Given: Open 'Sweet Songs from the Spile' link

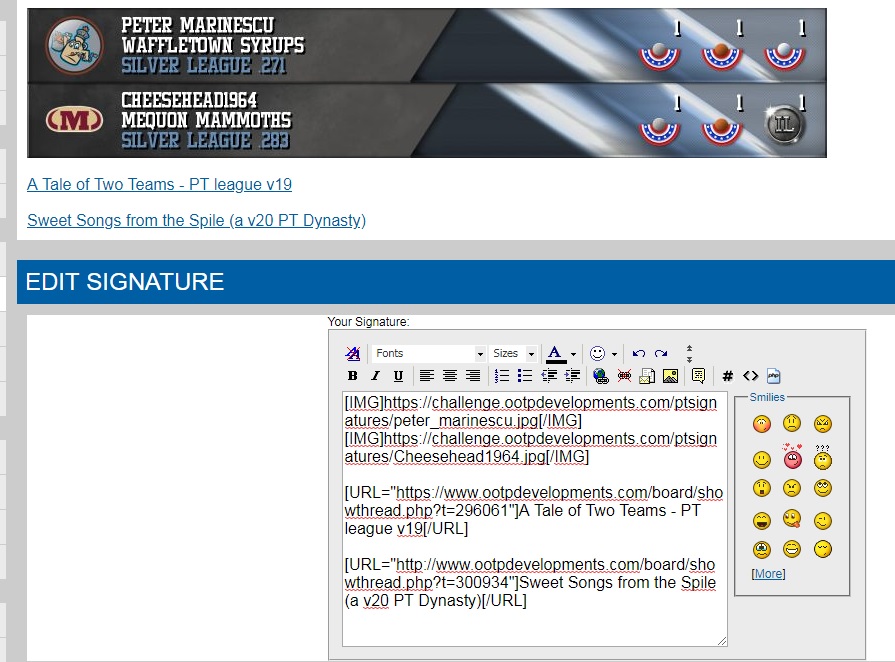Looking at the screenshot, I should [x=196, y=220].
